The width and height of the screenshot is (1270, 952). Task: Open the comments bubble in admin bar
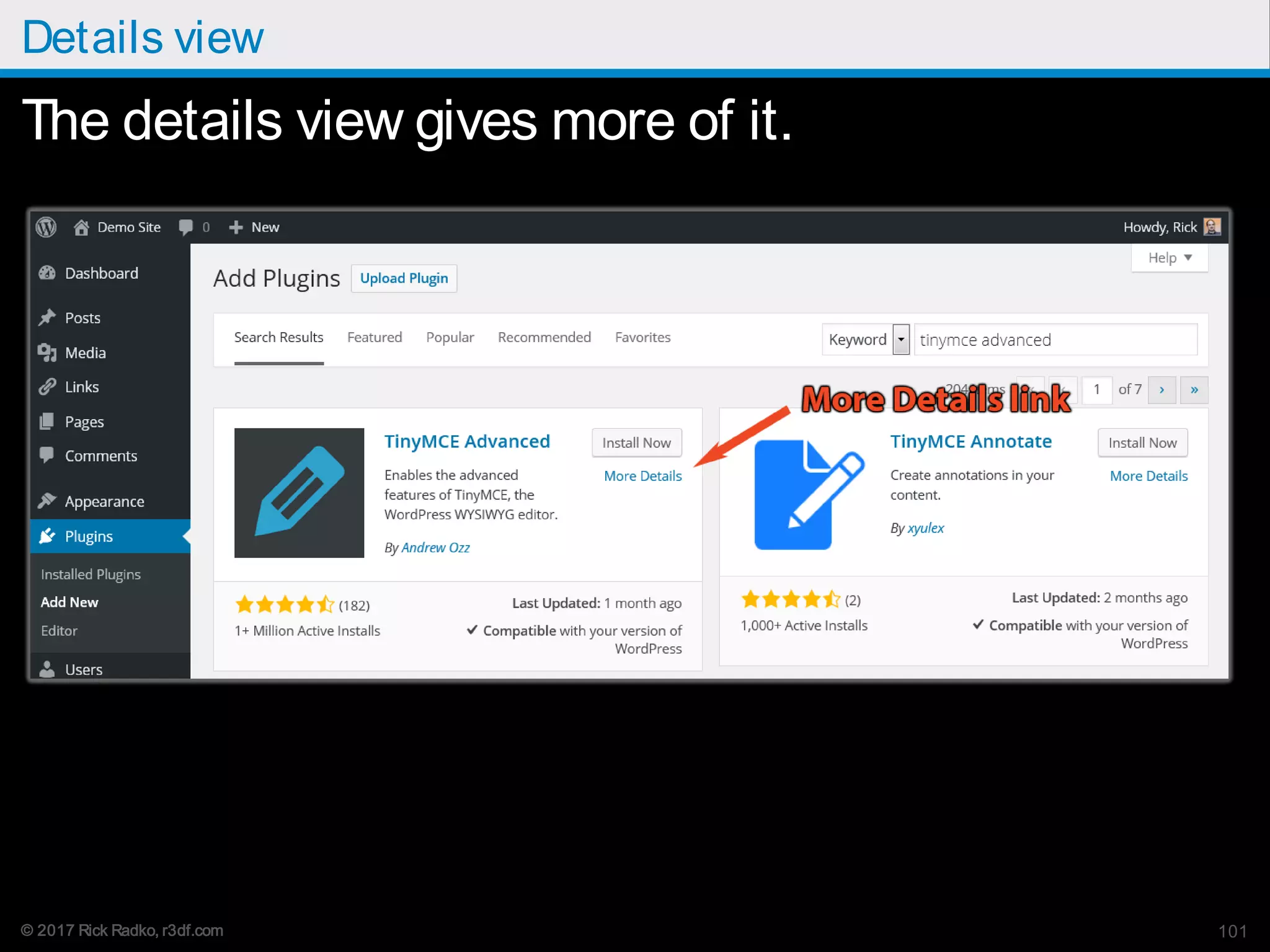[186, 227]
